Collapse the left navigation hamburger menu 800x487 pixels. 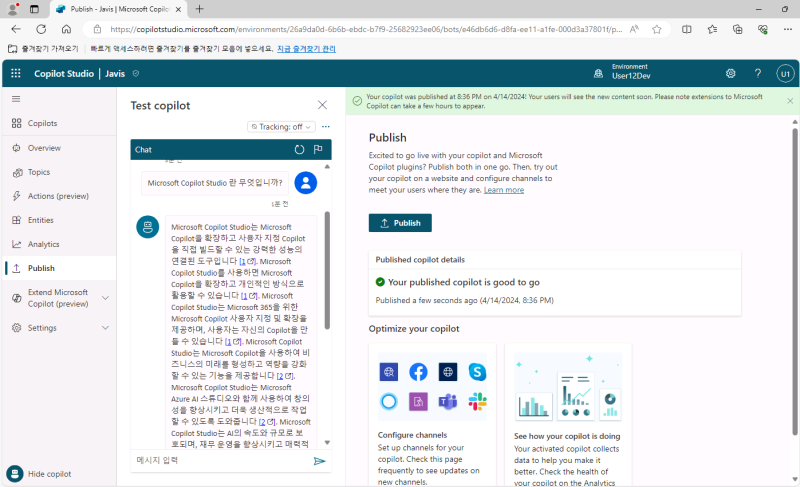(x=16, y=99)
